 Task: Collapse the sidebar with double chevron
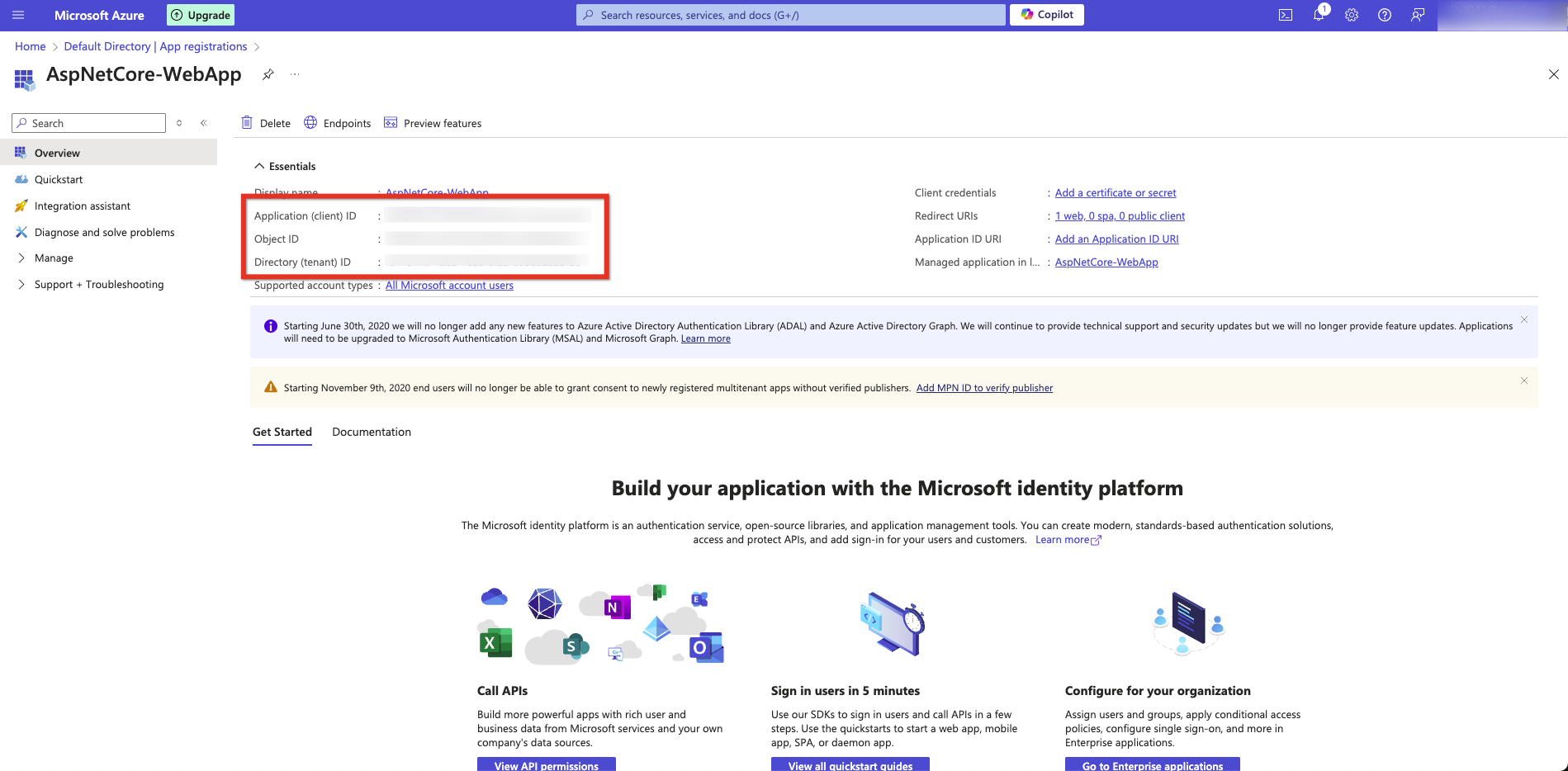203,123
